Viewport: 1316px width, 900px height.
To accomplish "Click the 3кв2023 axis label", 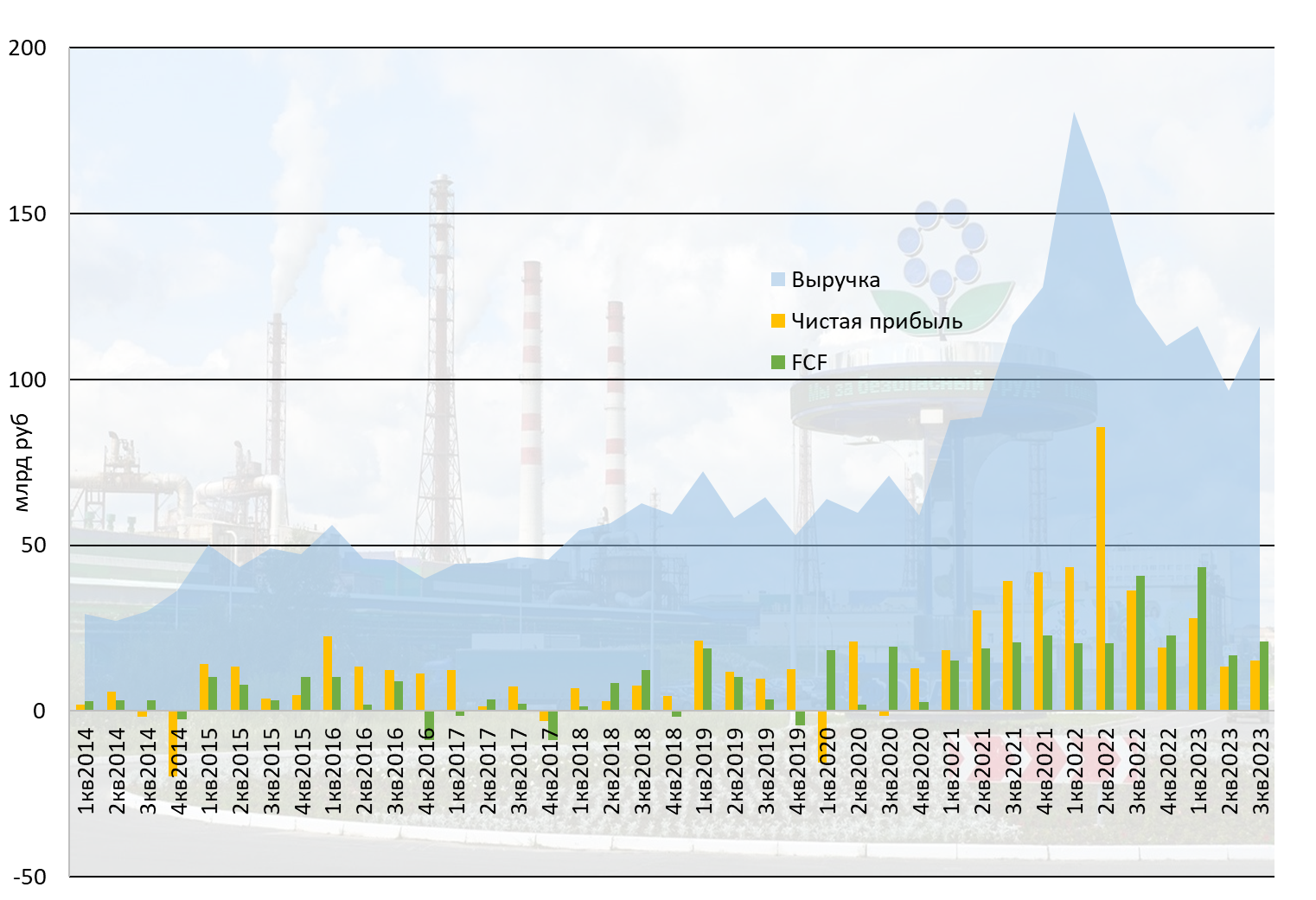I will coord(1260,770).
